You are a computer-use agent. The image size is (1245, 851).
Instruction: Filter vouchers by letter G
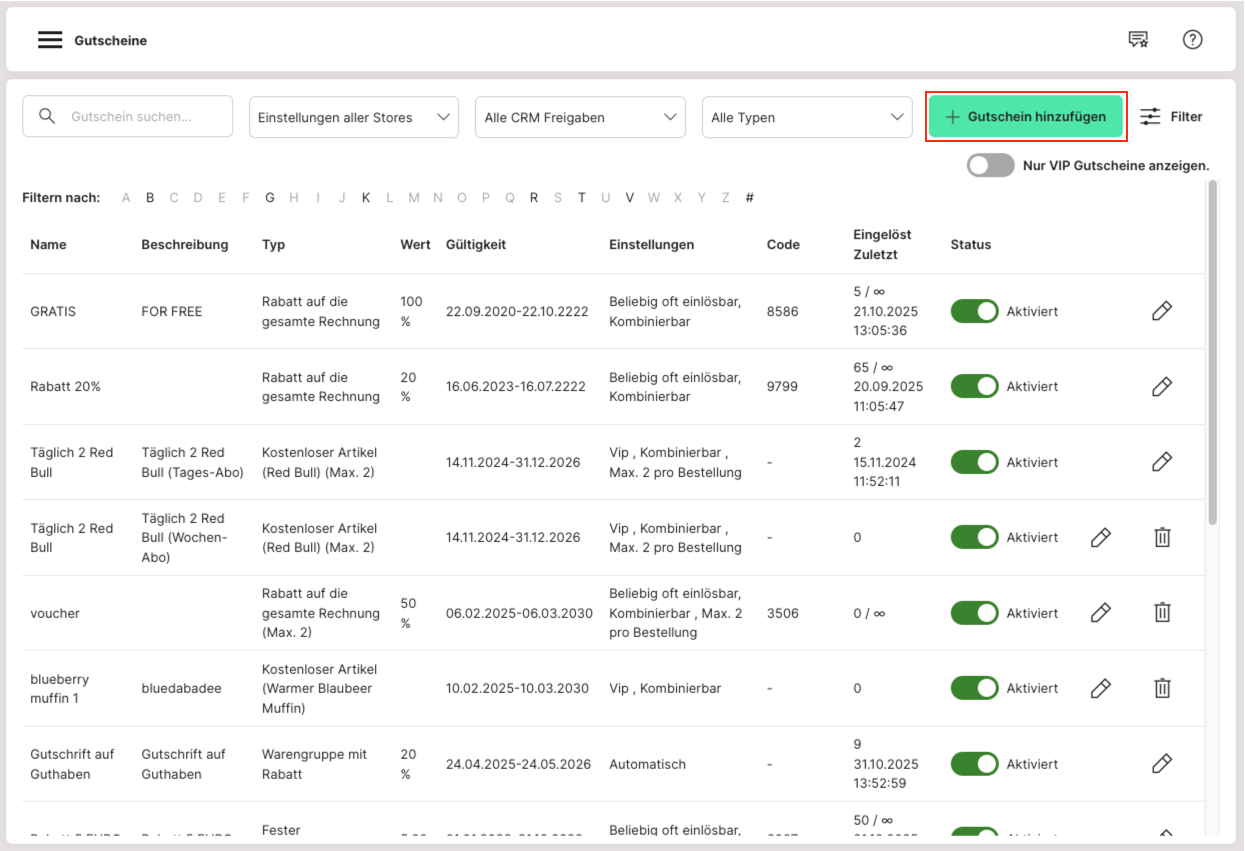pos(269,198)
